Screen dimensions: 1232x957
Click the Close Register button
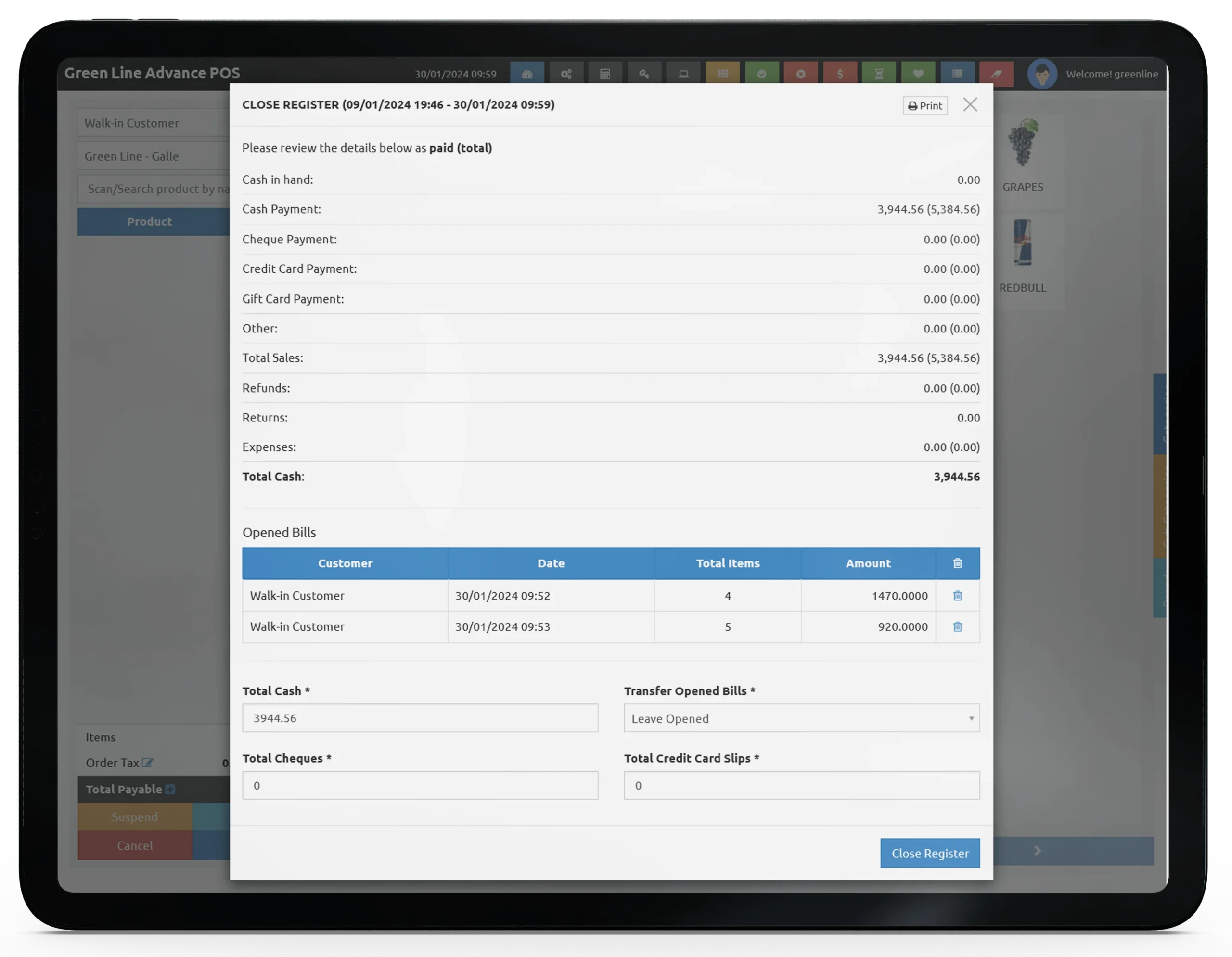click(930, 853)
